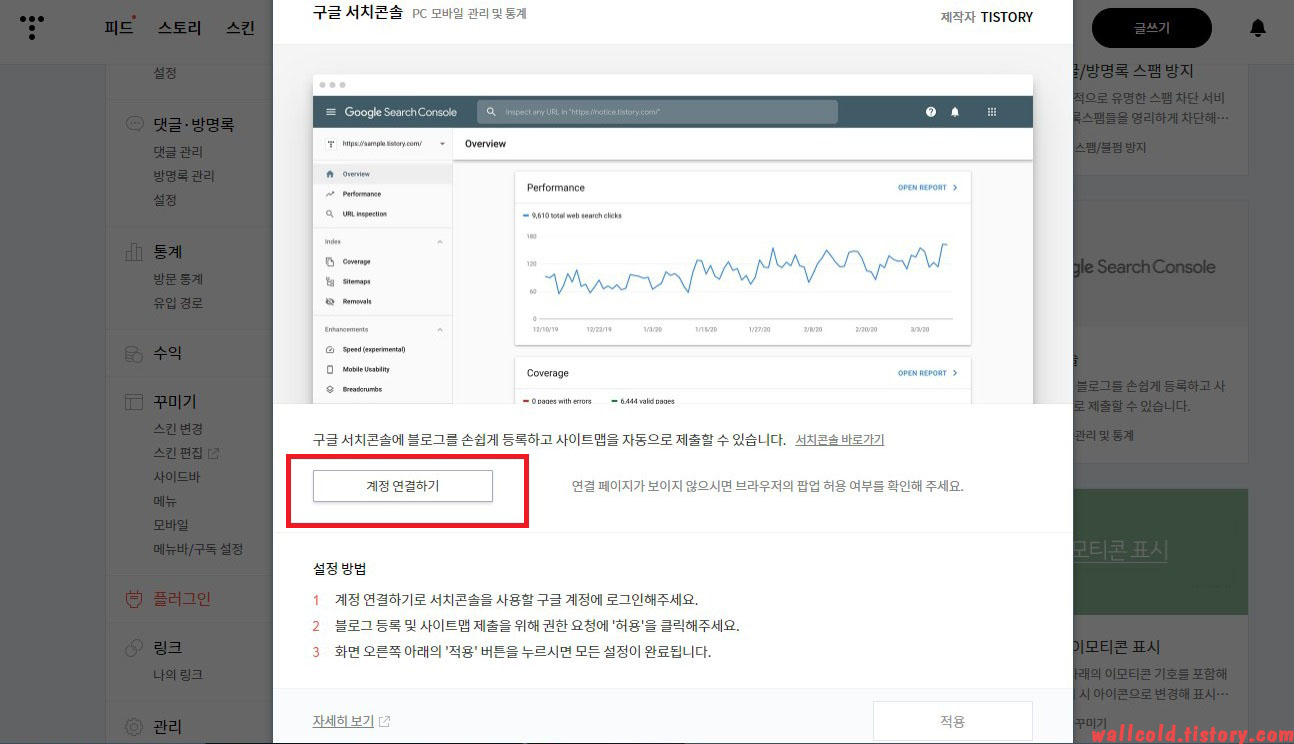Open the notification bell icon
This screenshot has width=1294, height=744.
point(1258,28)
